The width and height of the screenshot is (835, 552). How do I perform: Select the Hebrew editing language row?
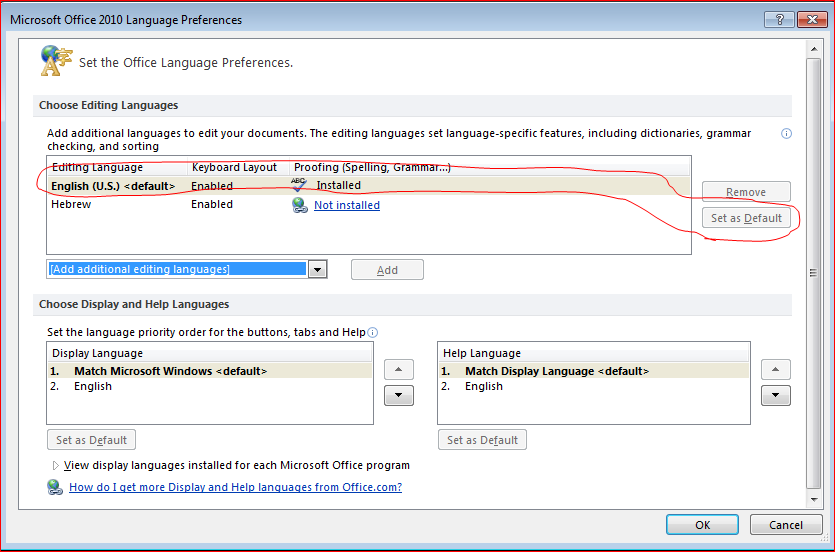tap(369, 204)
